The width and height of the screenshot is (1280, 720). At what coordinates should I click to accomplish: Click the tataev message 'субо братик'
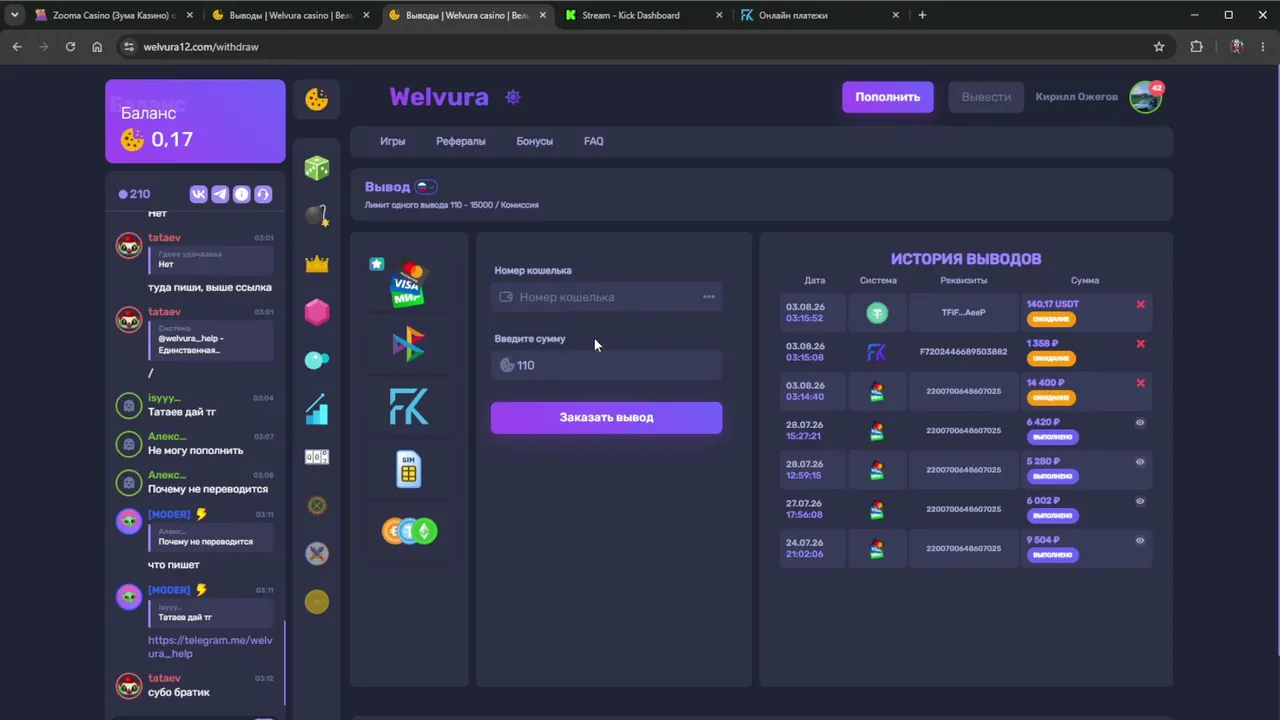179,692
